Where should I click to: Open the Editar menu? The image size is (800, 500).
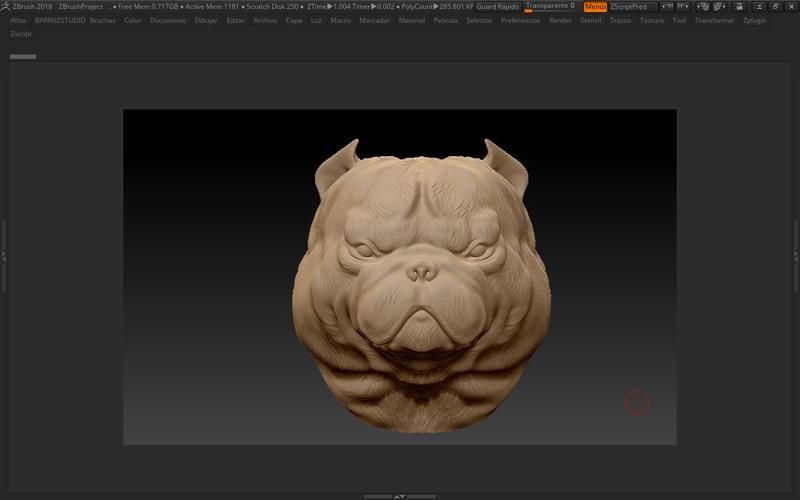(x=236, y=20)
